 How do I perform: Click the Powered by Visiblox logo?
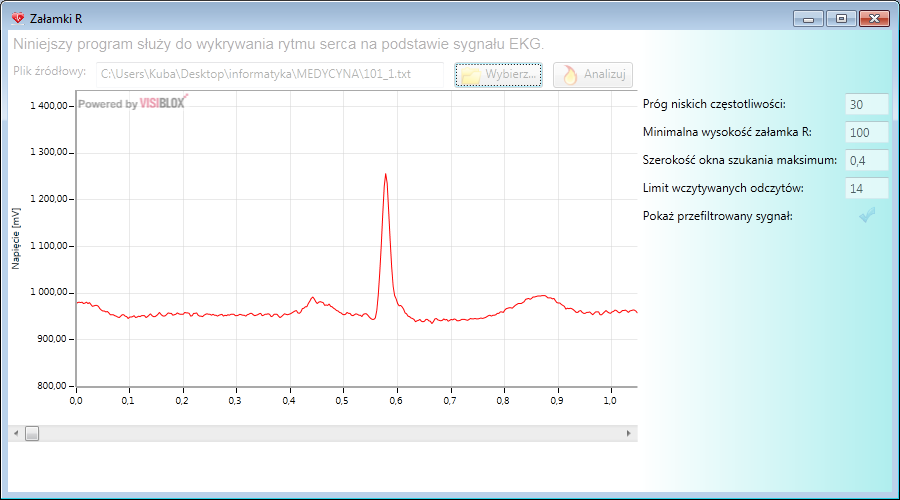tap(133, 103)
